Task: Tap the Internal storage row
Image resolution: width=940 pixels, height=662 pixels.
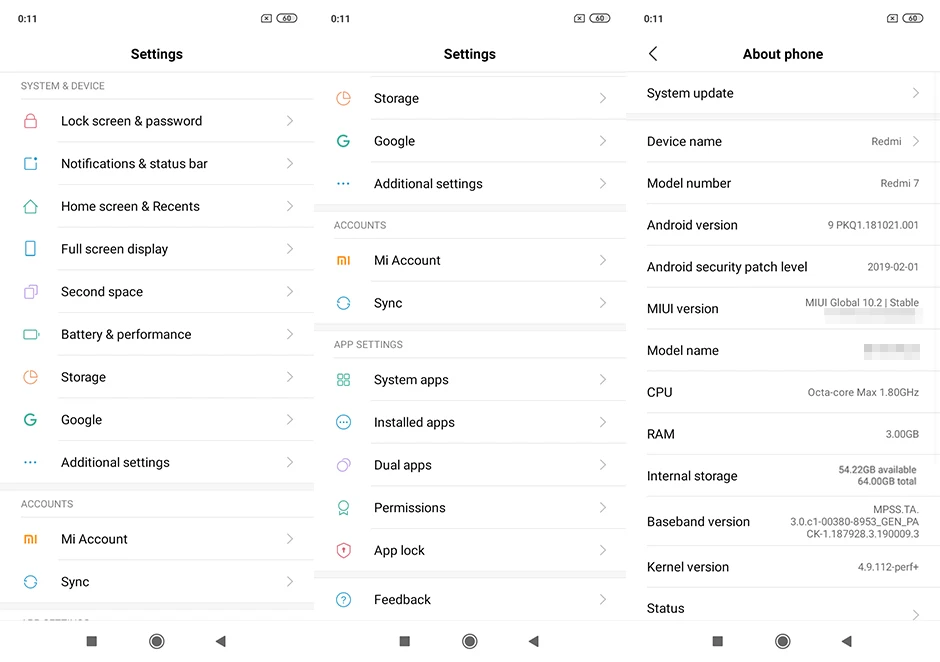Action: 782,476
